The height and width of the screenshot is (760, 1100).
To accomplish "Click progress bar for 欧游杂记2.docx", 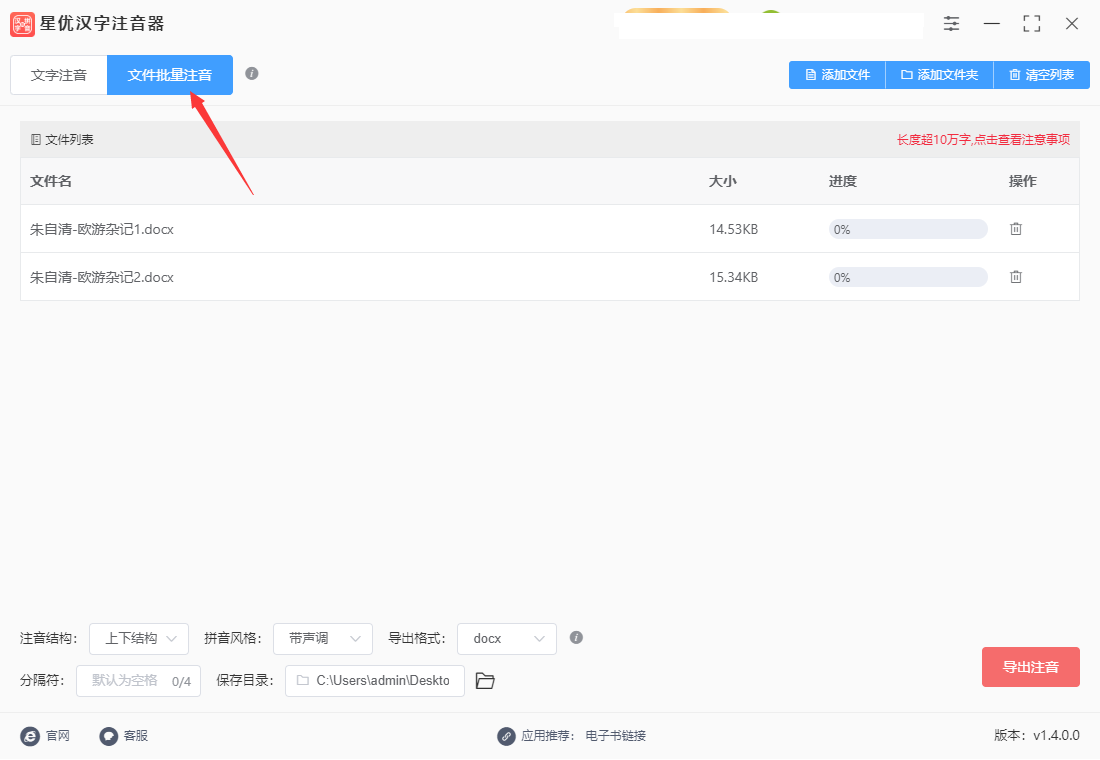I will point(908,277).
